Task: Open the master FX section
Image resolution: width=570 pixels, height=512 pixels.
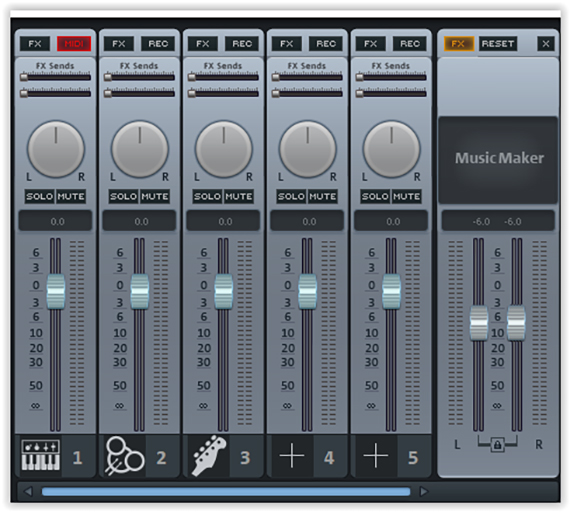Action: pos(458,44)
